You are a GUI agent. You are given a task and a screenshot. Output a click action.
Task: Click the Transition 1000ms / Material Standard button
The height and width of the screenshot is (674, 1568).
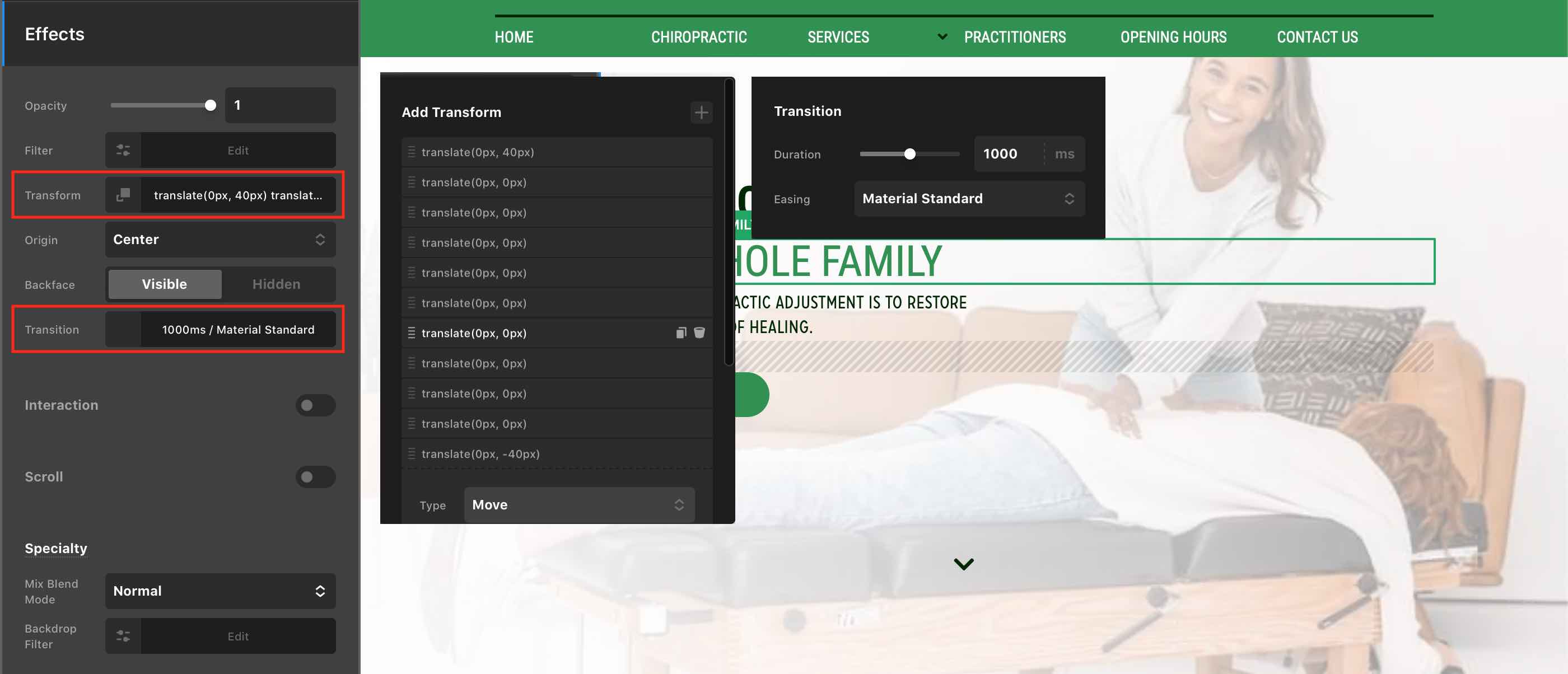237,330
